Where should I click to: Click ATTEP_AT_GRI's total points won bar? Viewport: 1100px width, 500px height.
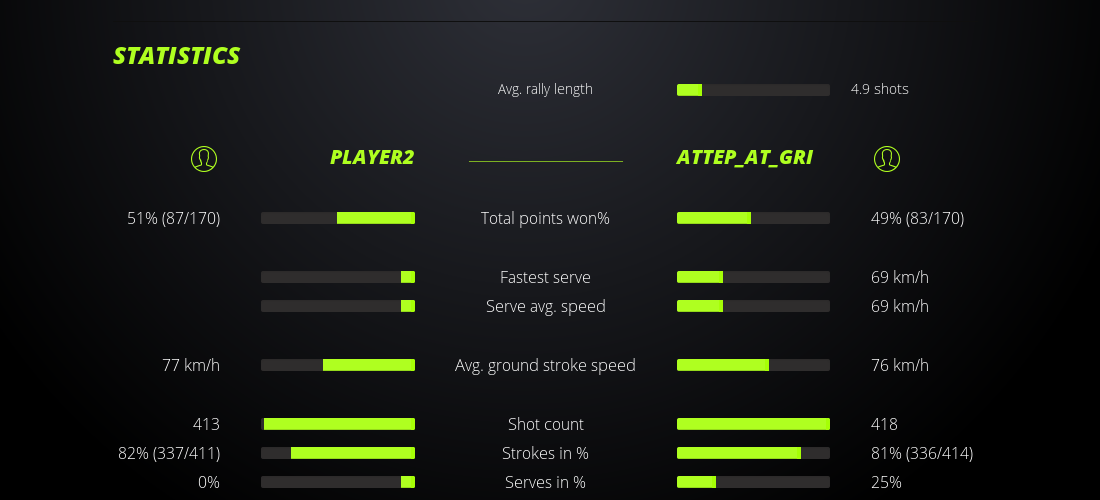(x=753, y=218)
